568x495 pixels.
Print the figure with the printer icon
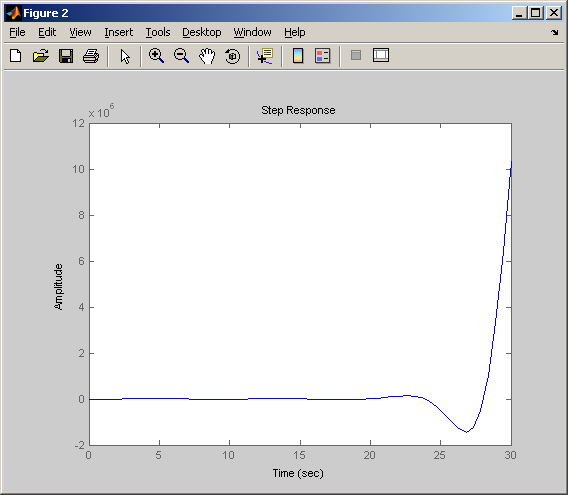(91, 56)
